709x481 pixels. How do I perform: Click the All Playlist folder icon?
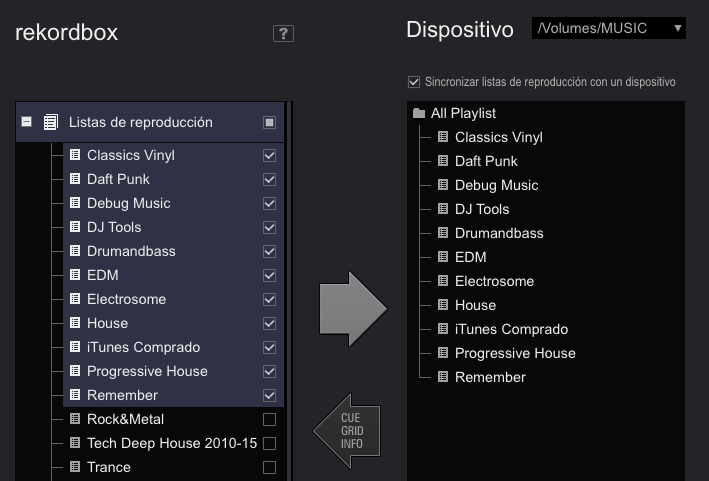[x=419, y=113]
